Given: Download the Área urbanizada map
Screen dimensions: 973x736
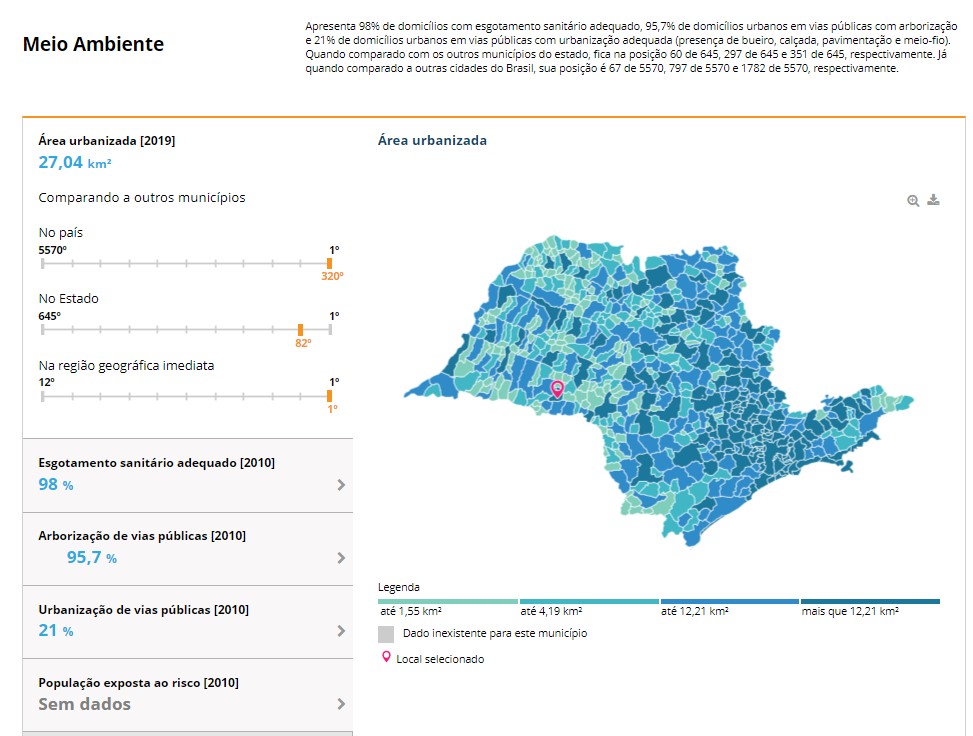Looking at the screenshot, I should 933,200.
